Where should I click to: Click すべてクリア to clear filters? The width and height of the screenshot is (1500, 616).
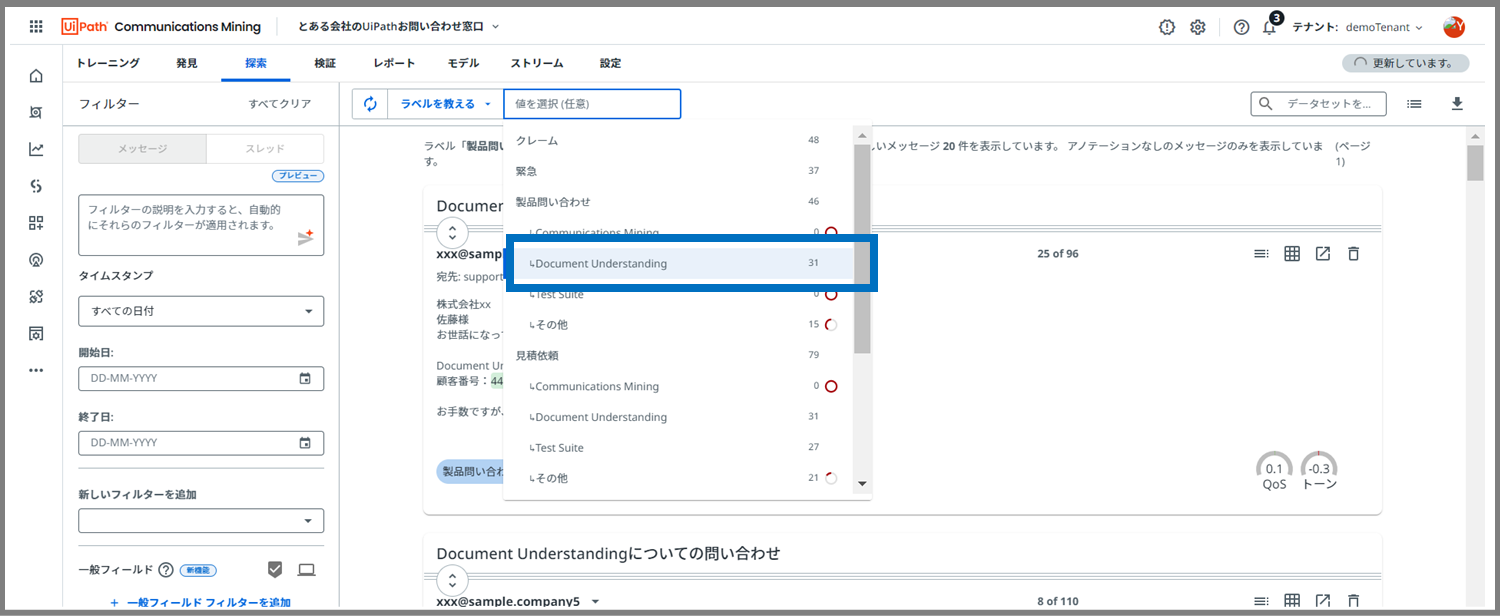(x=280, y=104)
